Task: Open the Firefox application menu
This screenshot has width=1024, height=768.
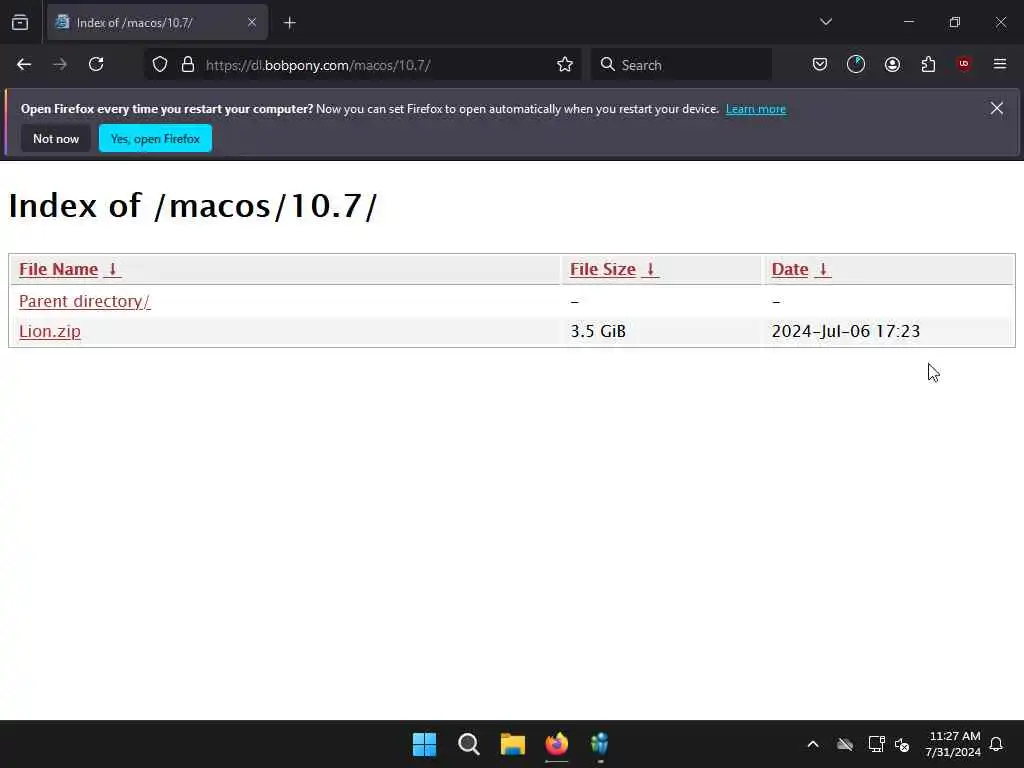Action: 1000,64
